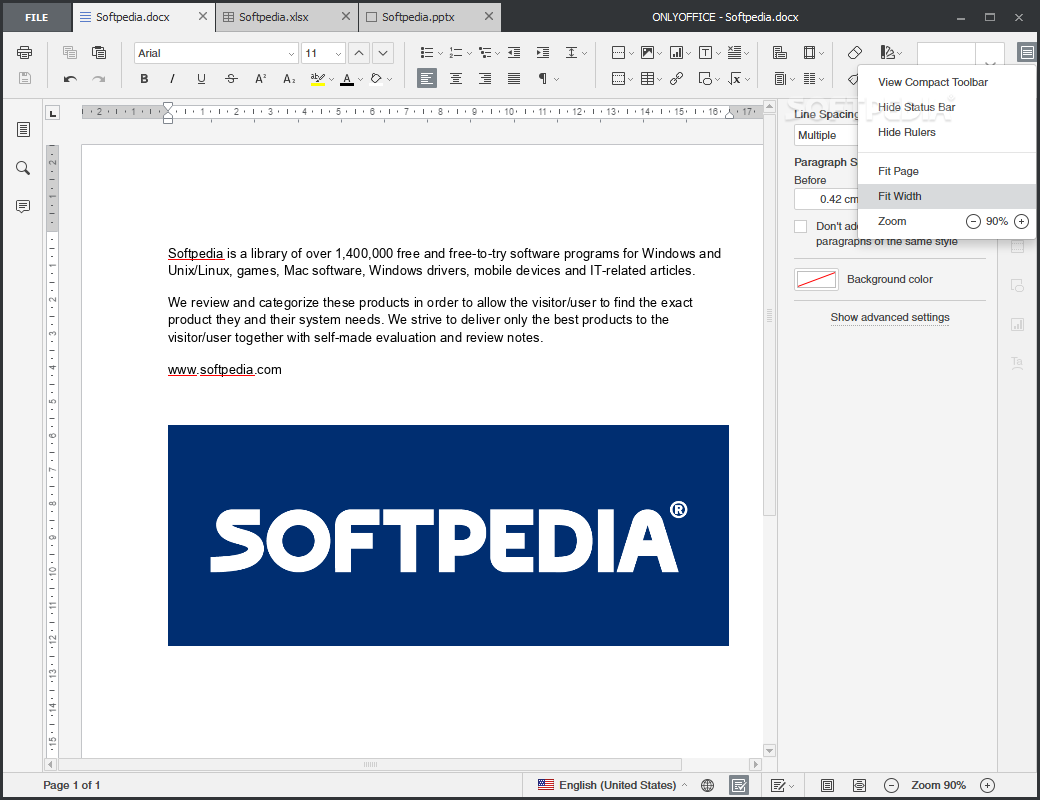
Task: Clear style with the eraser icon
Action: pos(855,52)
